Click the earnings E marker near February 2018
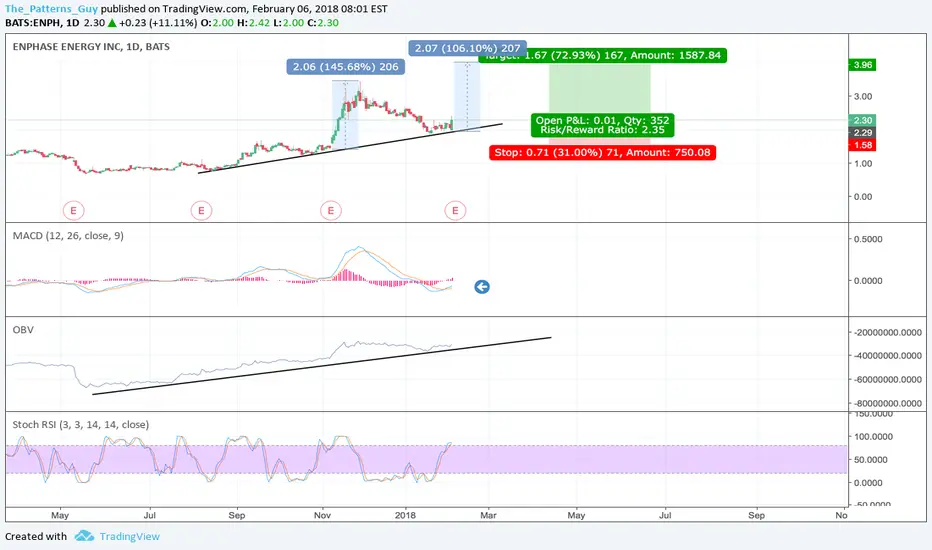932x550 pixels. click(455, 210)
